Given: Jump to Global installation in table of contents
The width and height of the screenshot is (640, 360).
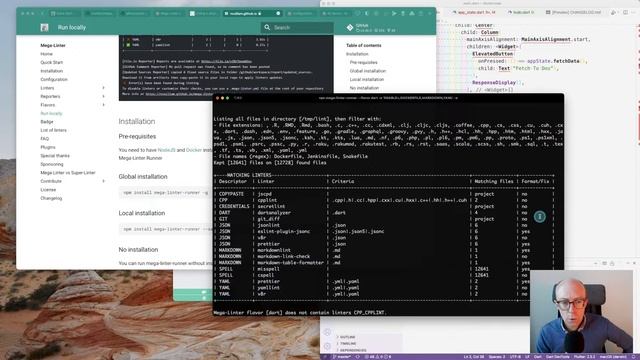Looking at the screenshot, I should [x=368, y=71].
